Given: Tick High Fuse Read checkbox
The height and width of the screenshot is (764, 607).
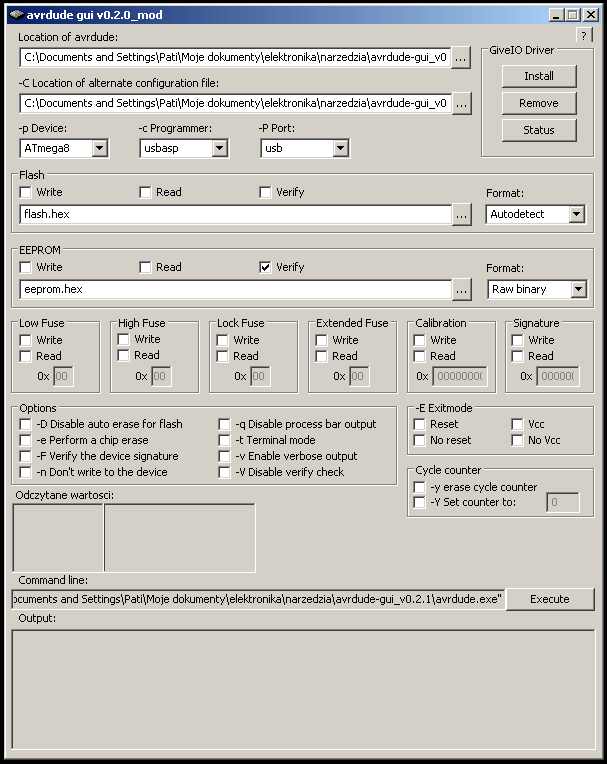Looking at the screenshot, I should 124,355.
